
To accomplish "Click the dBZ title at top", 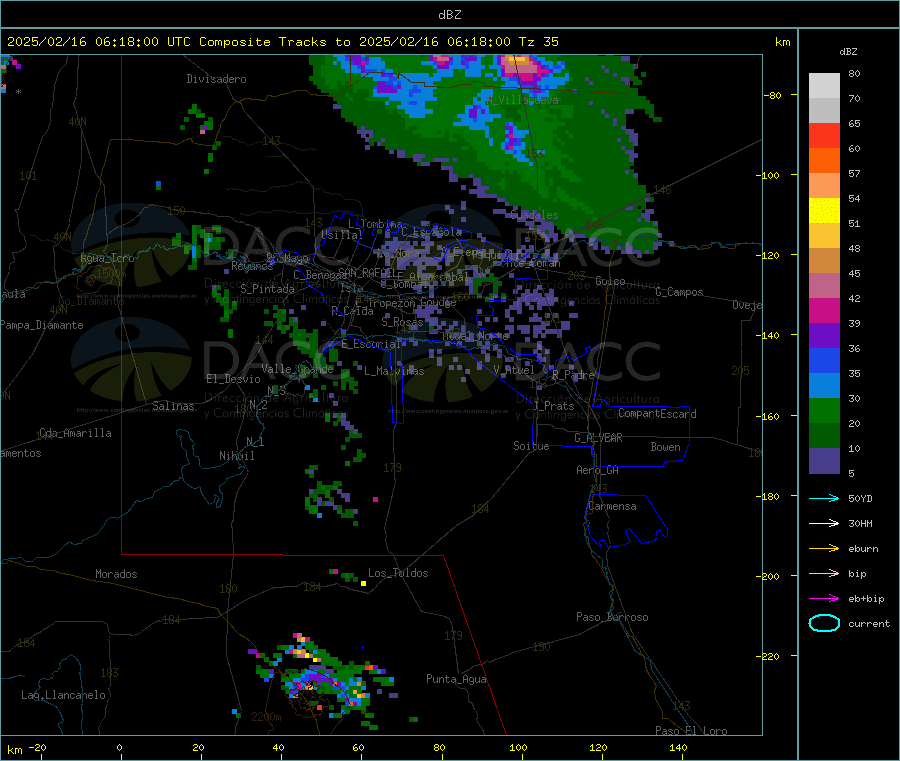I will pyautogui.click(x=449, y=14).
